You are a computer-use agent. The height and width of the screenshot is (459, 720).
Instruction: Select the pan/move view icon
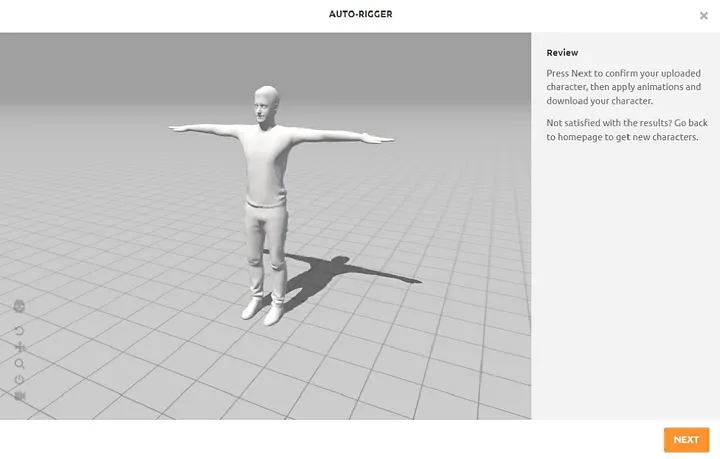[19, 347]
